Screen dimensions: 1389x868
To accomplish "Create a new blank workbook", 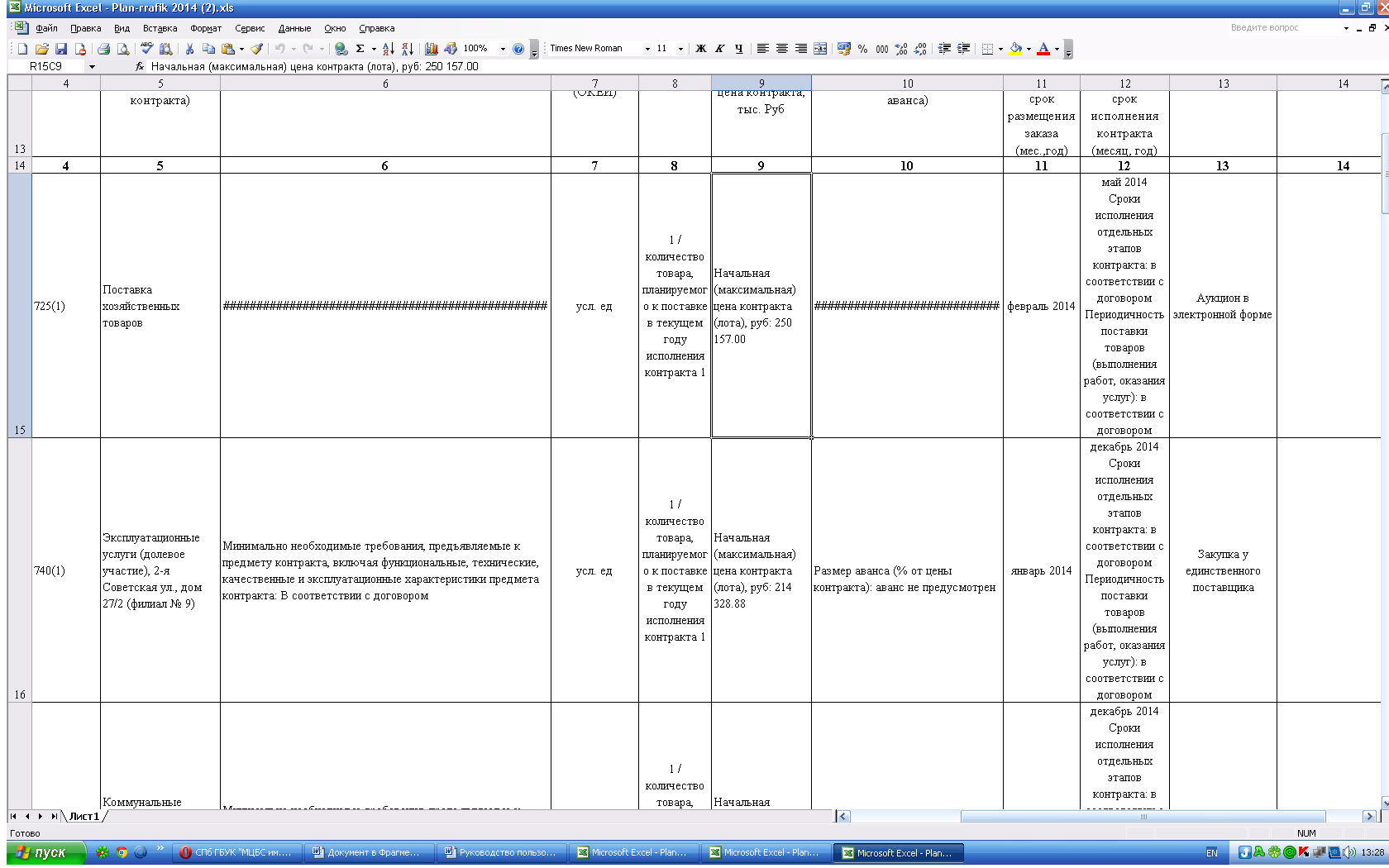I will coord(22,49).
